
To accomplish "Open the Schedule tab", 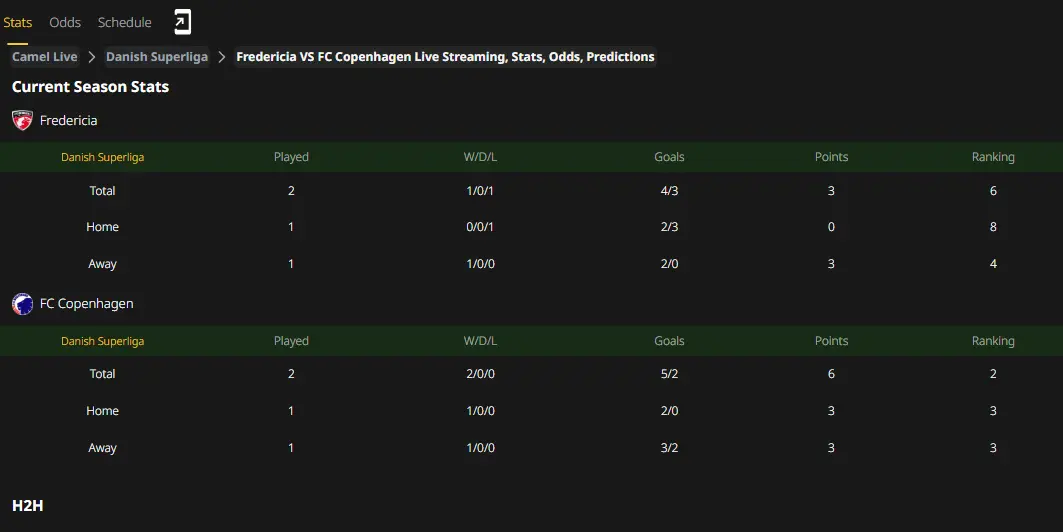I will (125, 22).
